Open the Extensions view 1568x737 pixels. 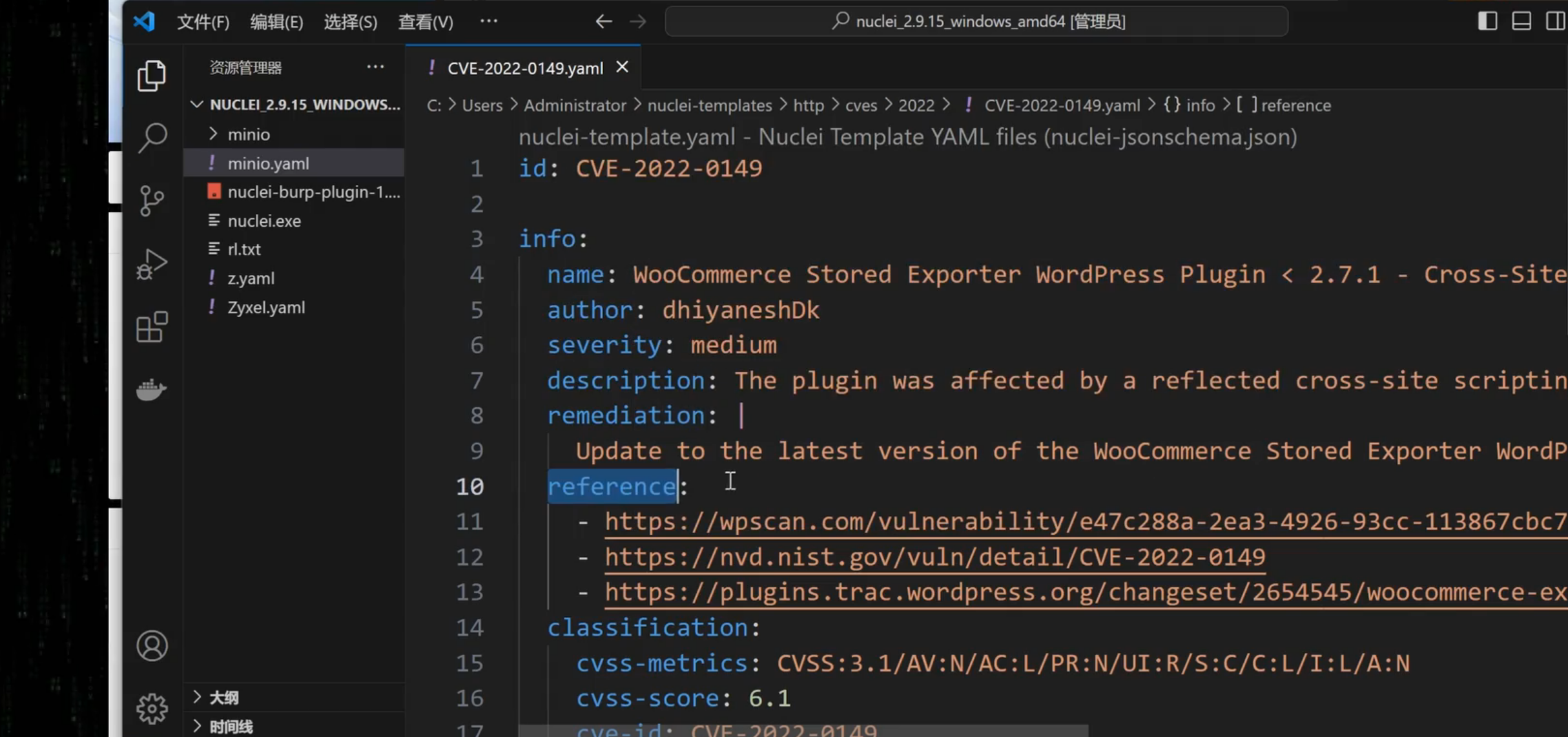coord(152,327)
